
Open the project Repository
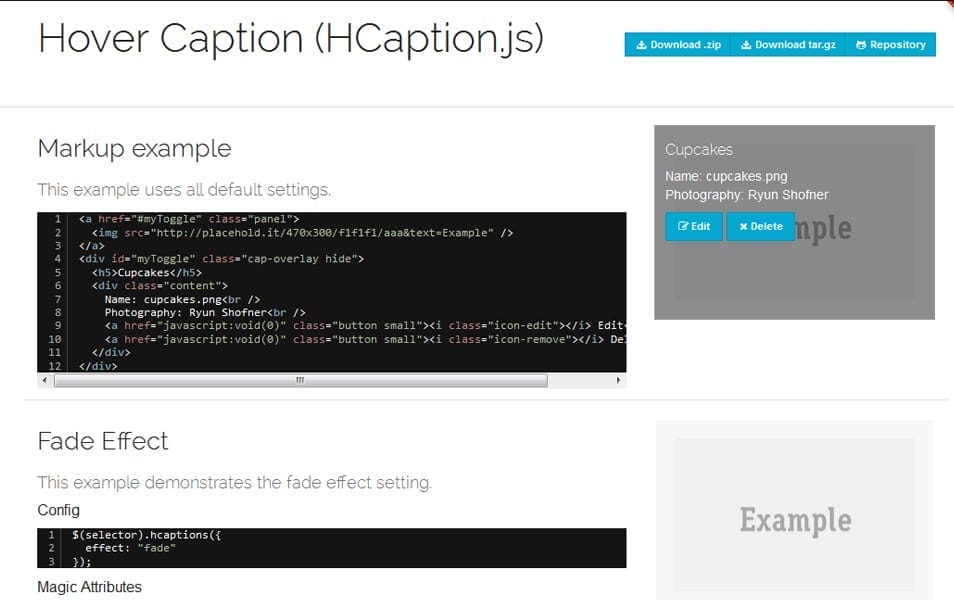[891, 45]
